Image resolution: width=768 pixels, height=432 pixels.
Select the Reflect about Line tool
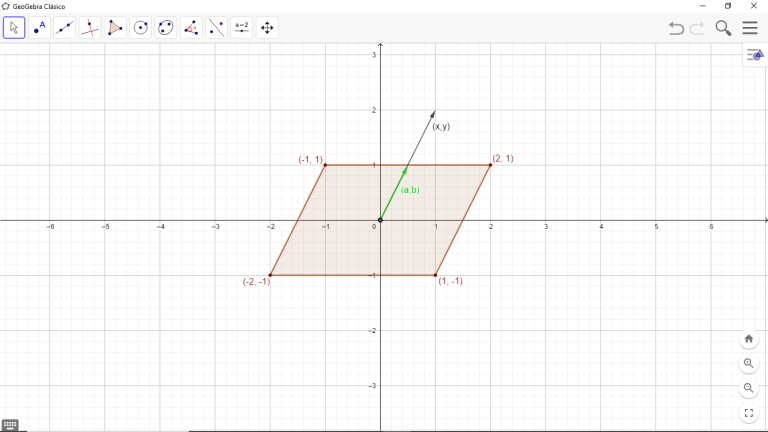[217, 28]
